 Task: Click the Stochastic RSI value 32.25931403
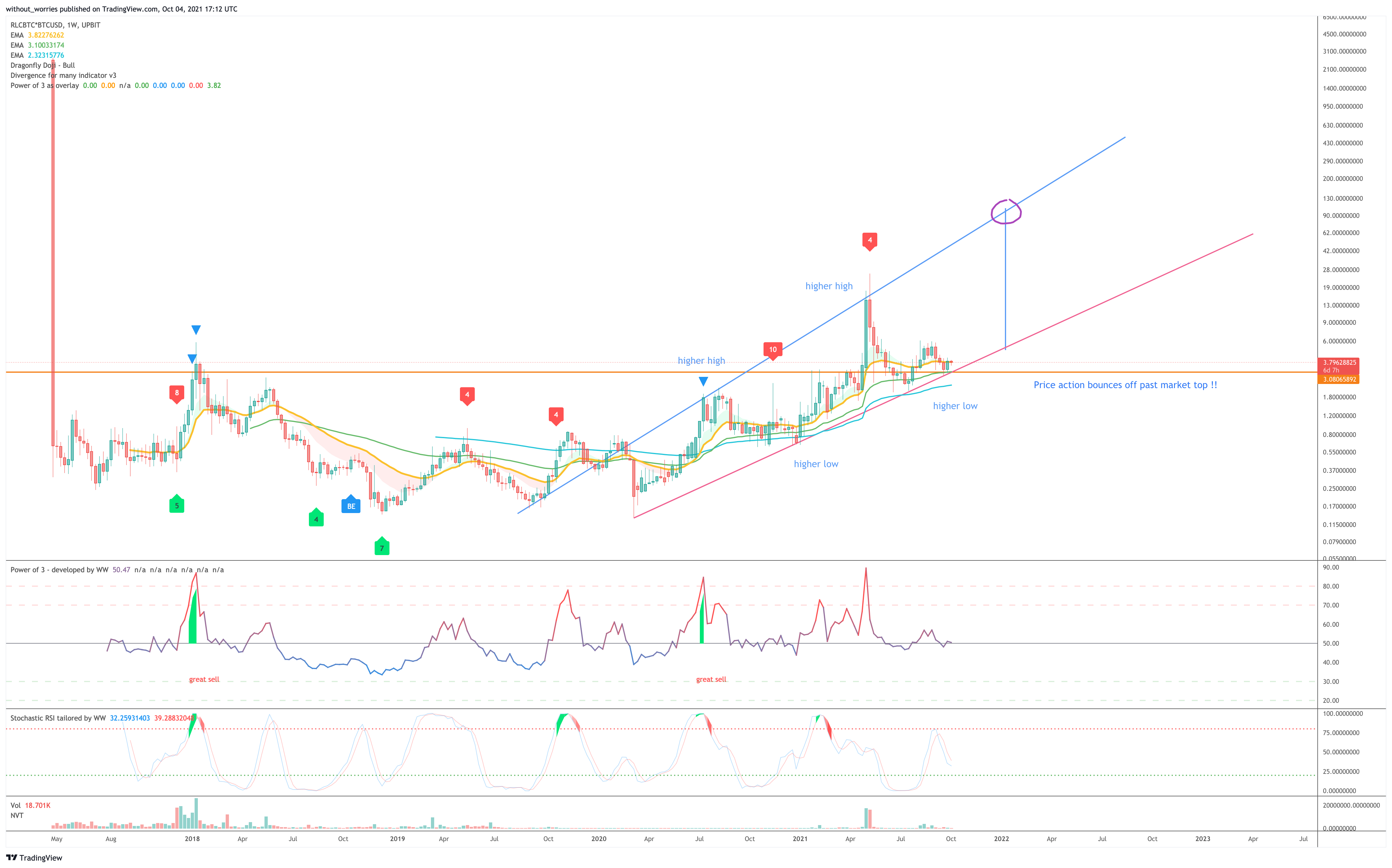click(130, 718)
